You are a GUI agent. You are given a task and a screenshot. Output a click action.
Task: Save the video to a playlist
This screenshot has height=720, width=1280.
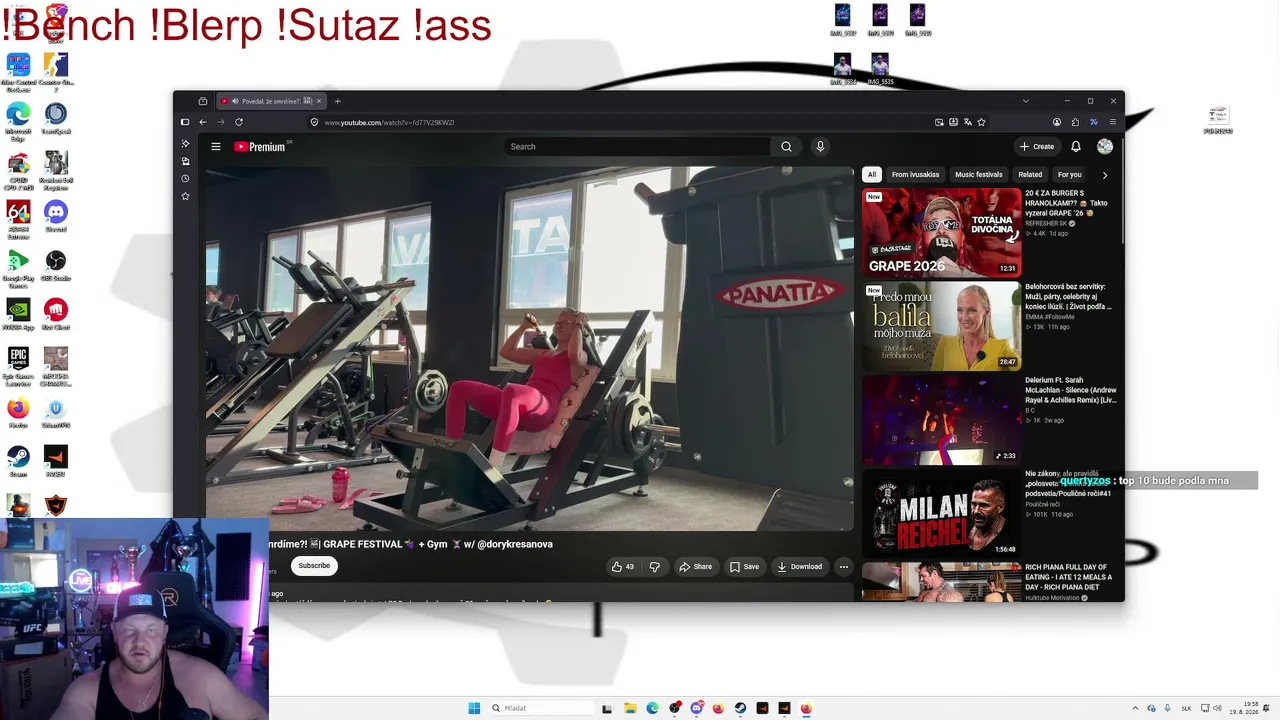[744, 567]
